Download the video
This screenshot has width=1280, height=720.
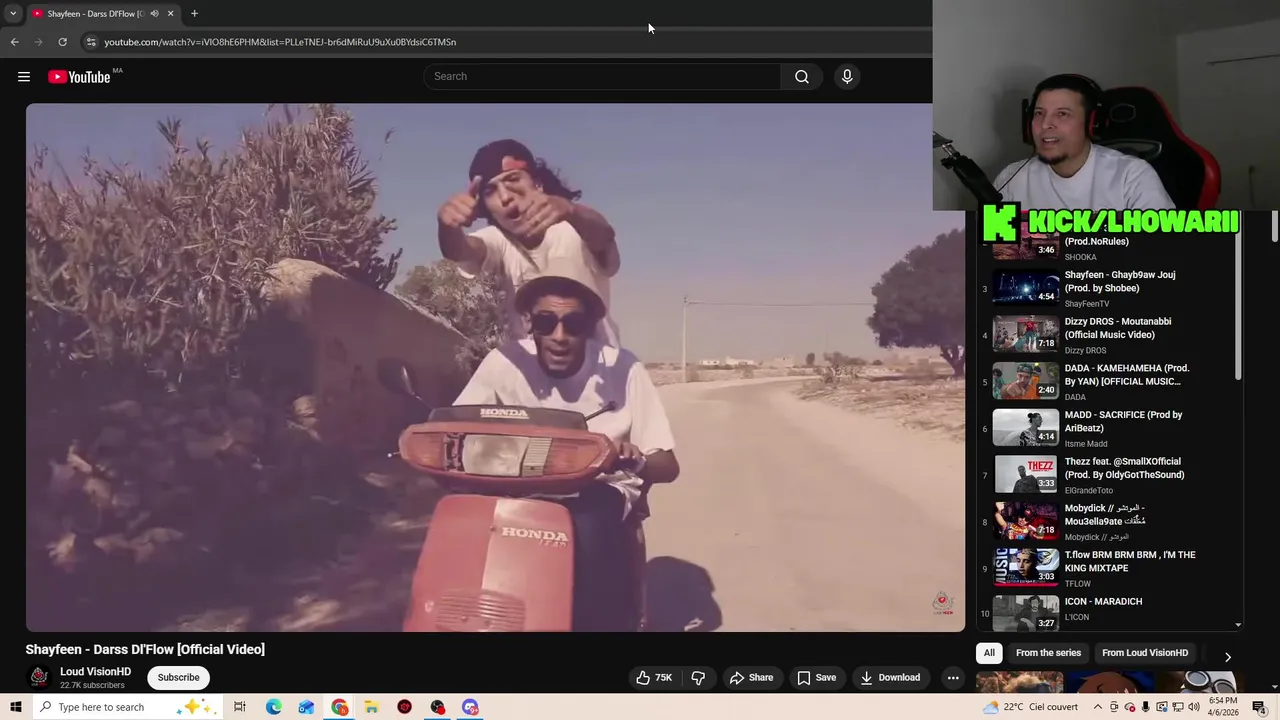coord(890,677)
